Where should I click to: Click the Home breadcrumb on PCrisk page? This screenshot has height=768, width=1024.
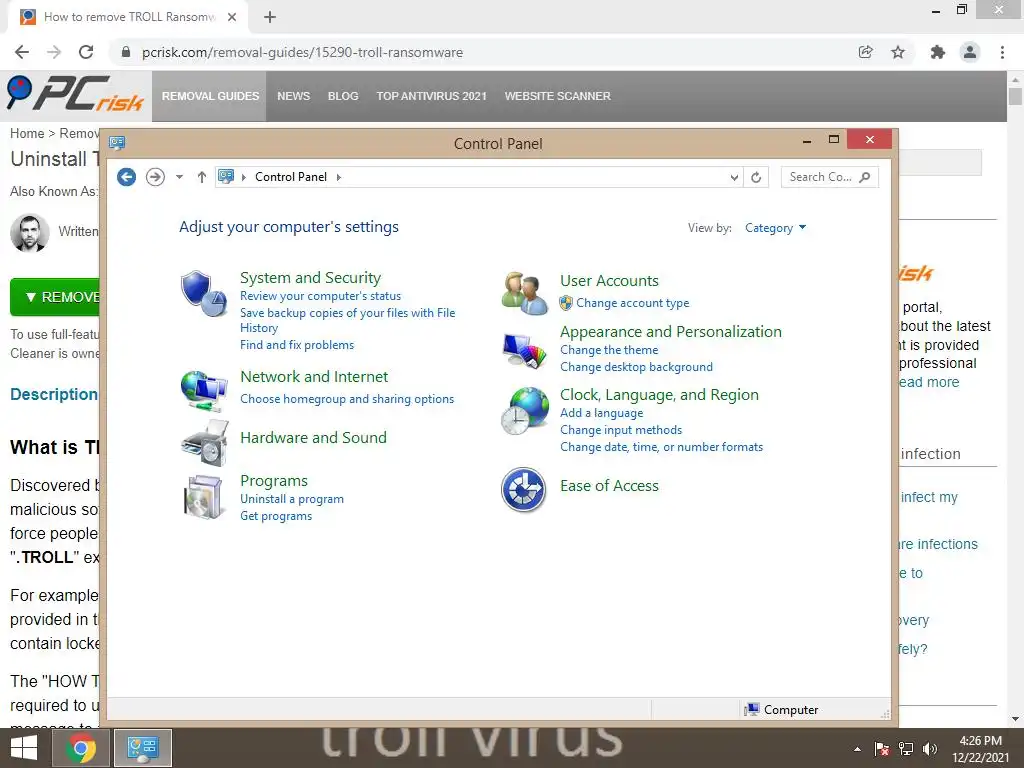click(27, 133)
